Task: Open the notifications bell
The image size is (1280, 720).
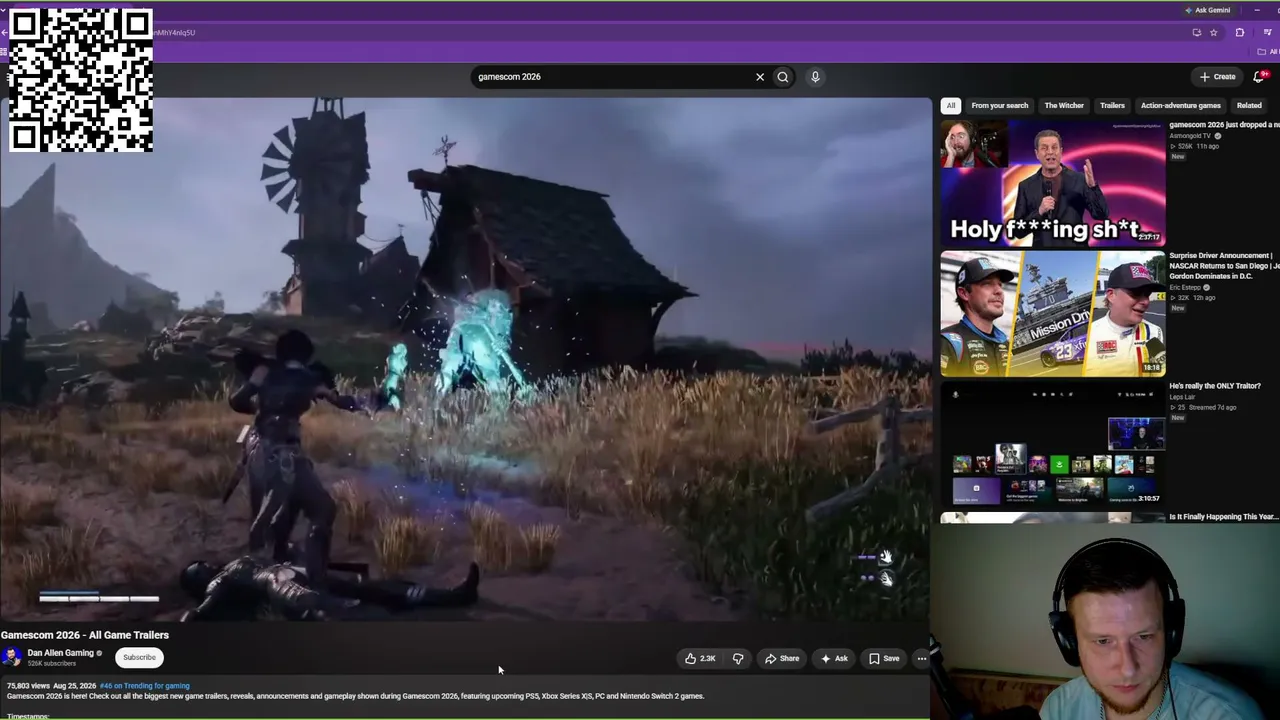Action: (x=1259, y=77)
